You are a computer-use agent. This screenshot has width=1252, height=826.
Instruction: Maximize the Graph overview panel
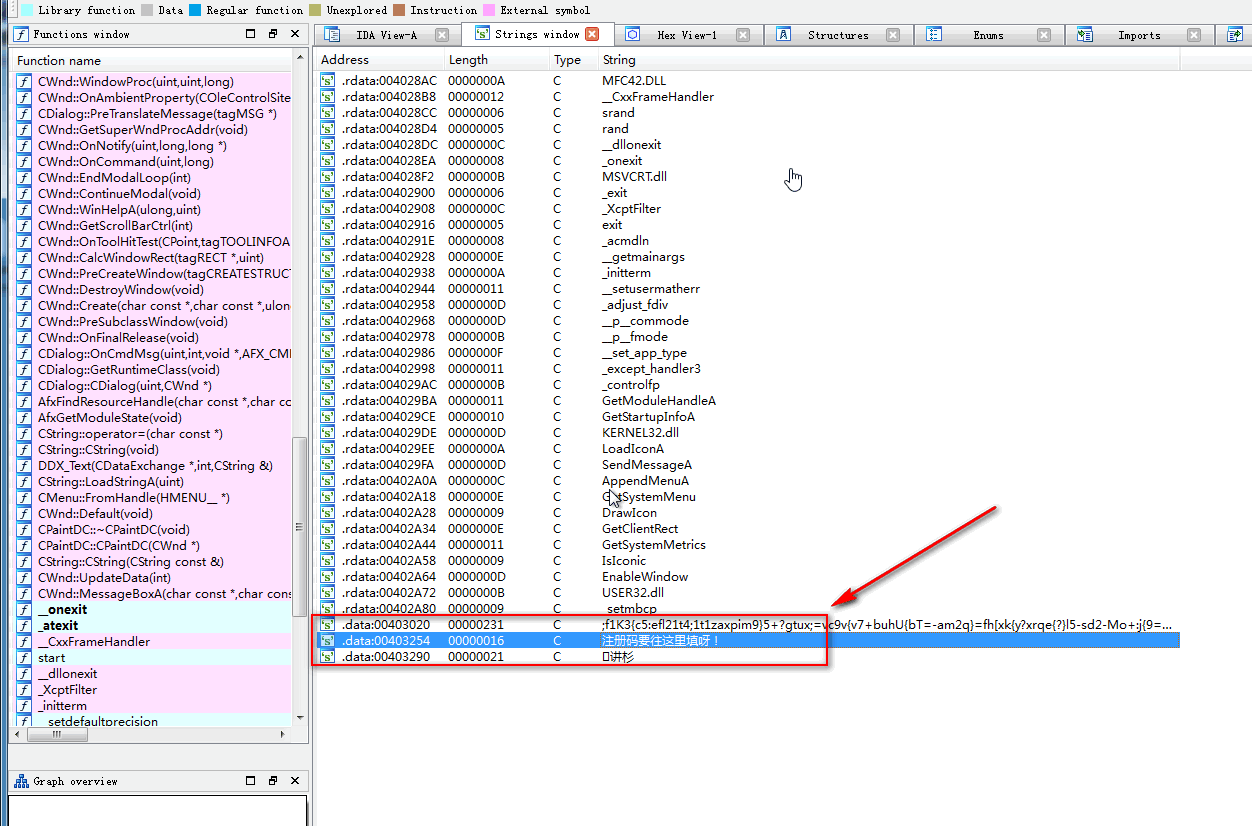(251, 781)
